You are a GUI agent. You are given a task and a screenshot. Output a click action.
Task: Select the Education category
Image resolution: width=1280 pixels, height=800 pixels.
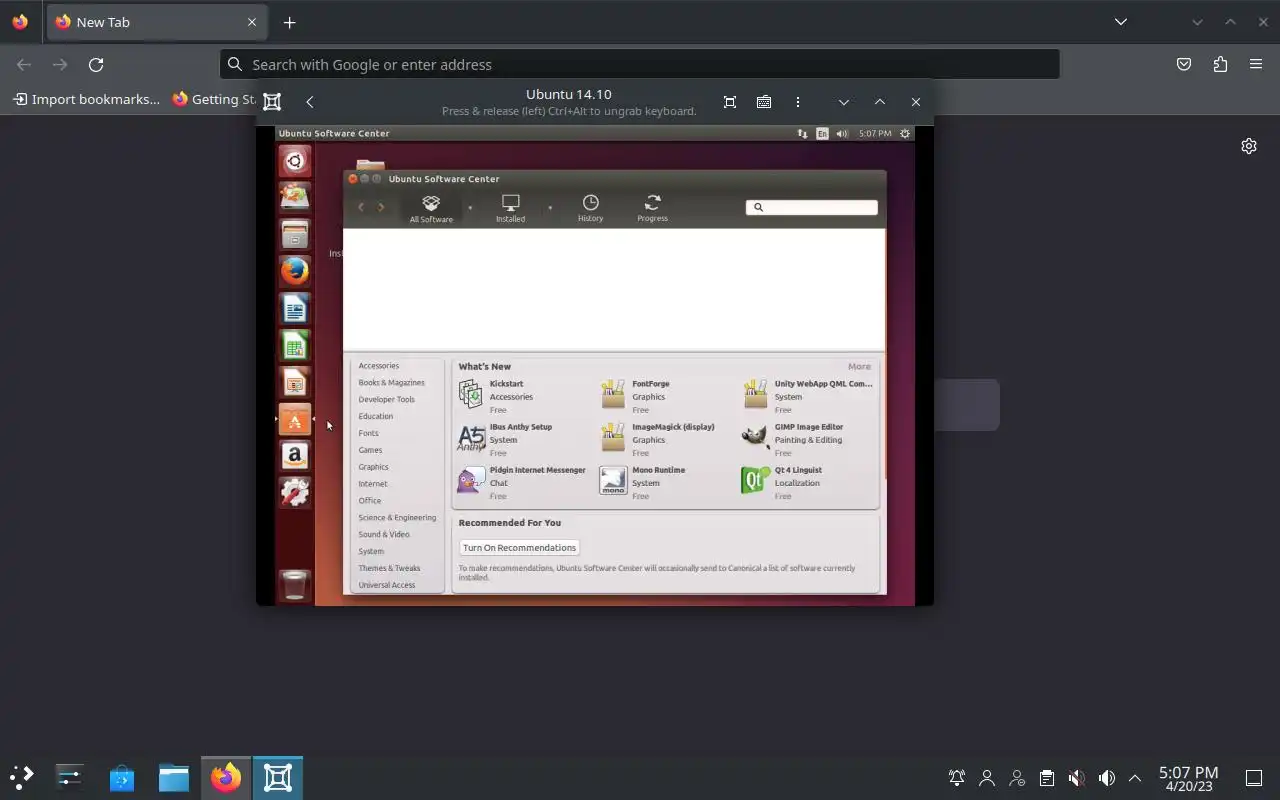point(376,416)
